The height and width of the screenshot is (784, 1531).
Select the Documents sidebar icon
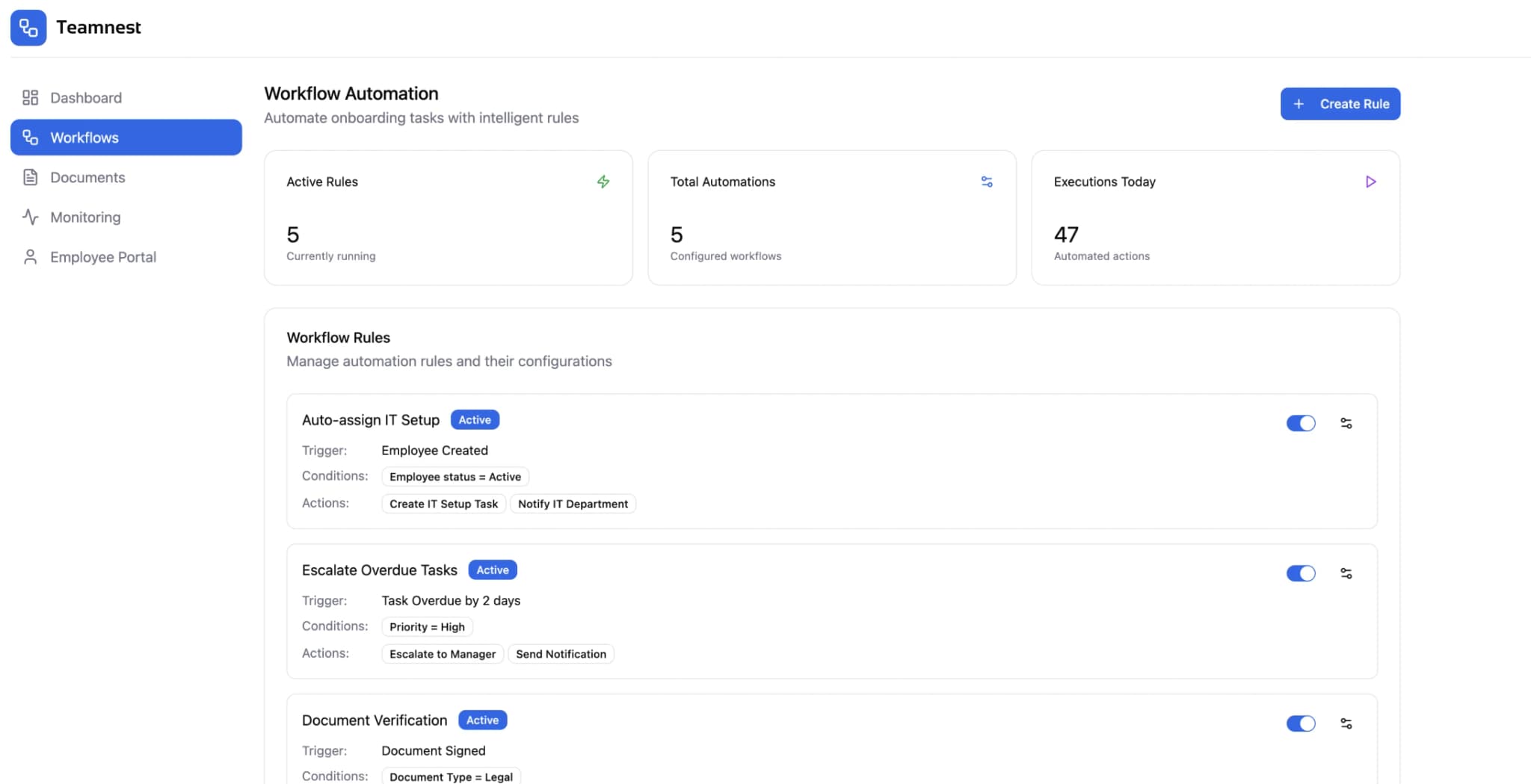(31, 177)
